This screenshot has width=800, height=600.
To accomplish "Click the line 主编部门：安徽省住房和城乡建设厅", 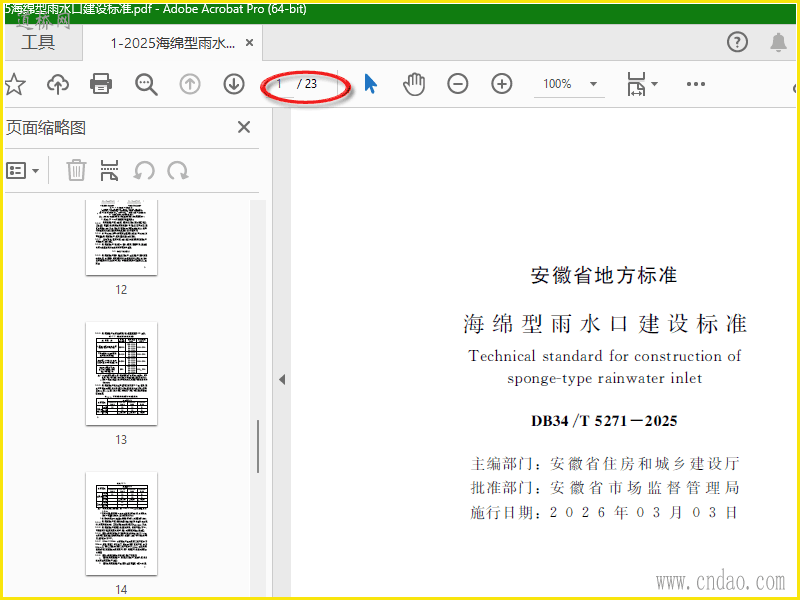I will tap(604, 464).
